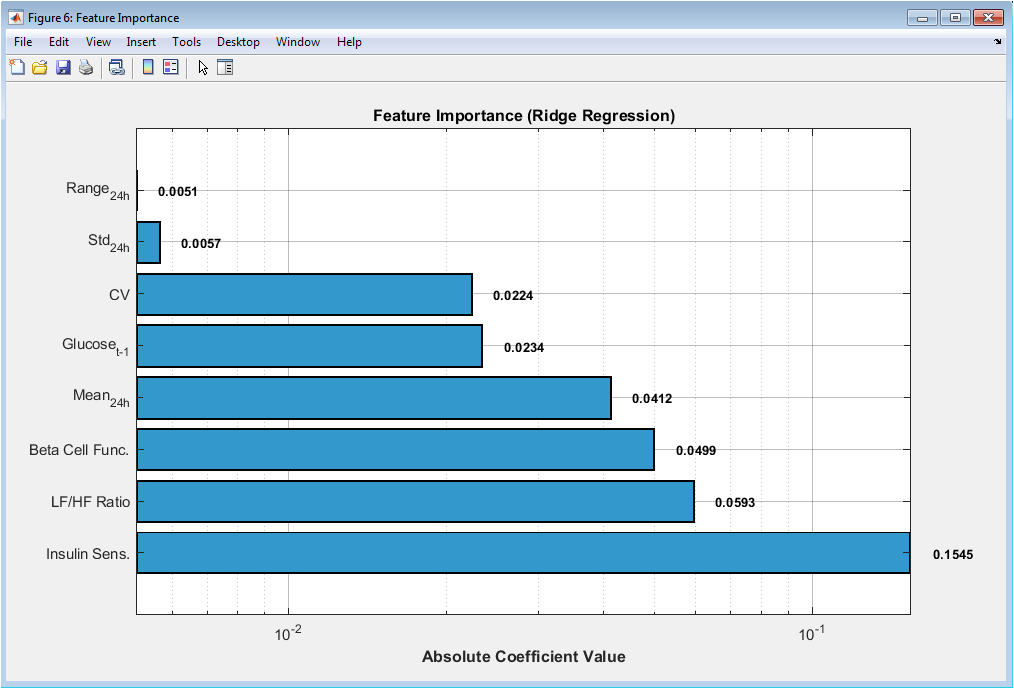Click the Link Plot toolbar icon
The height and width of the screenshot is (689, 1014).
coord(117,68)
